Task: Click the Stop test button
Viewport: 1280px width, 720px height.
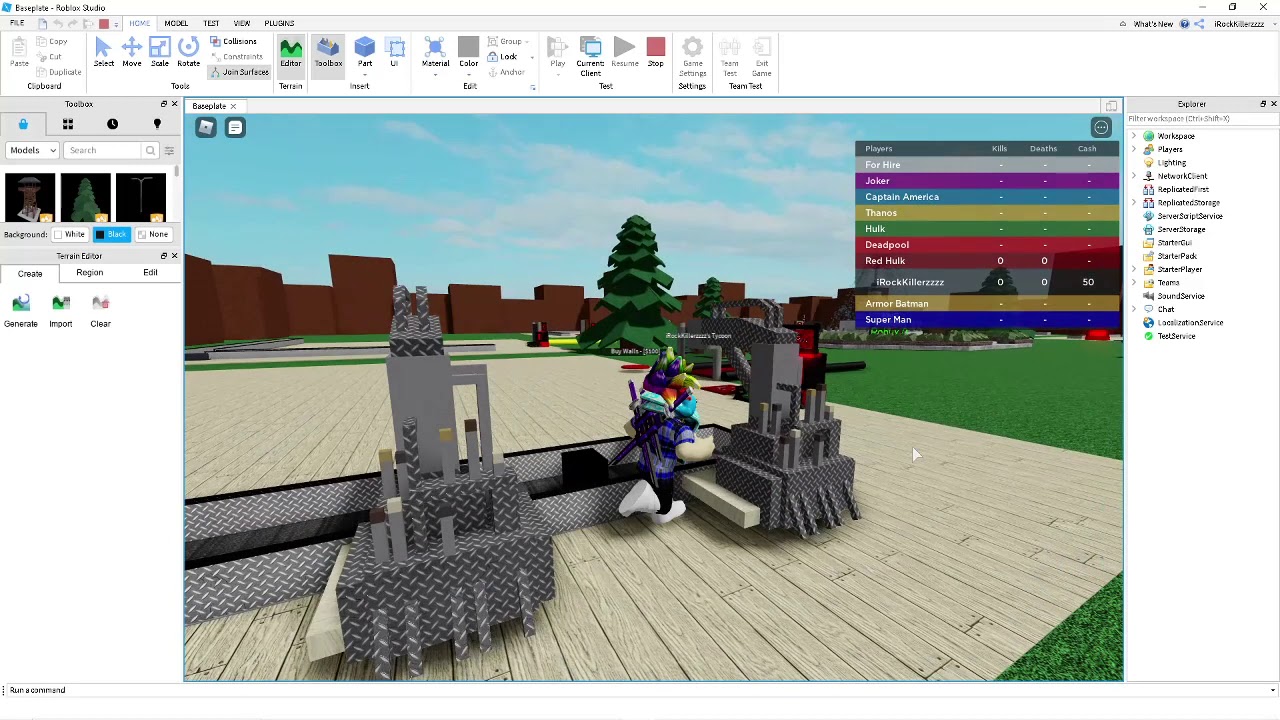Action: pos(655,53)
